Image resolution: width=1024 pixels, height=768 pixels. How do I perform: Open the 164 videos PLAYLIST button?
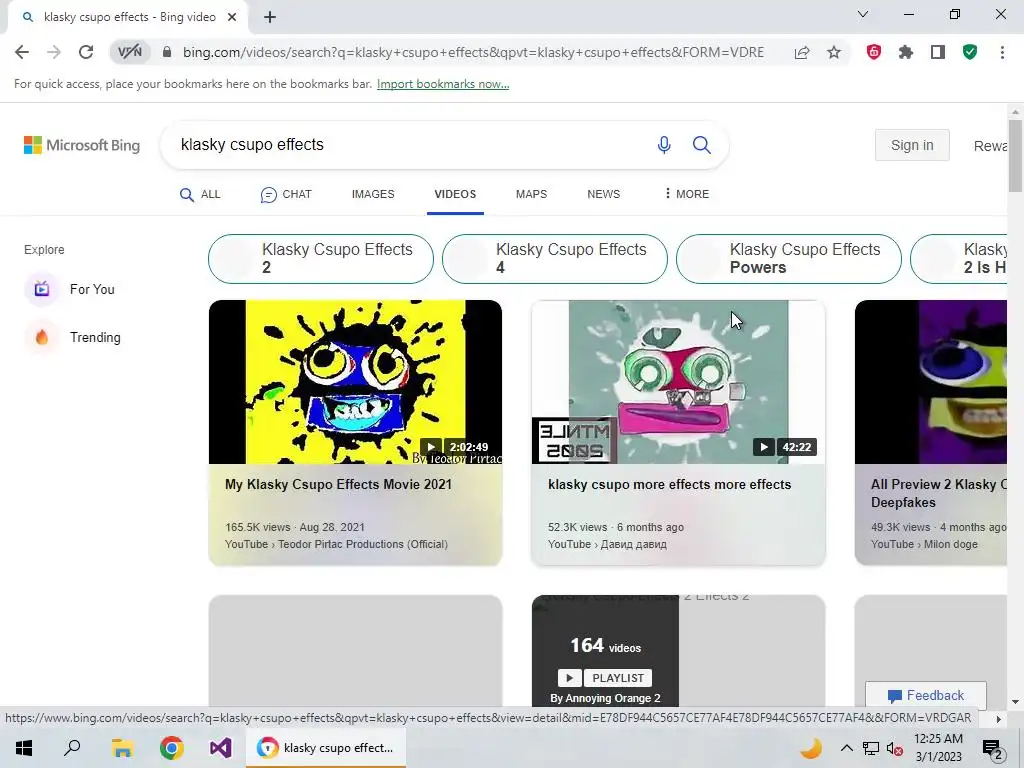point(605,678)
